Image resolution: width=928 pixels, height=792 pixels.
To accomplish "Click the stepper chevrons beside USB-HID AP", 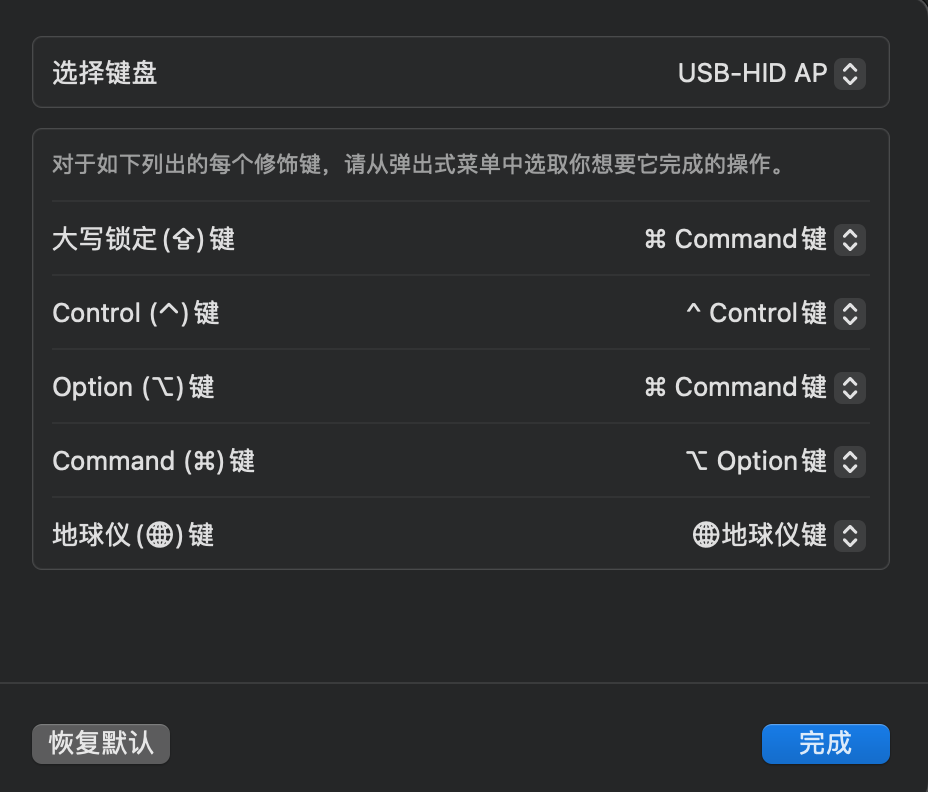I will [849, 72].
